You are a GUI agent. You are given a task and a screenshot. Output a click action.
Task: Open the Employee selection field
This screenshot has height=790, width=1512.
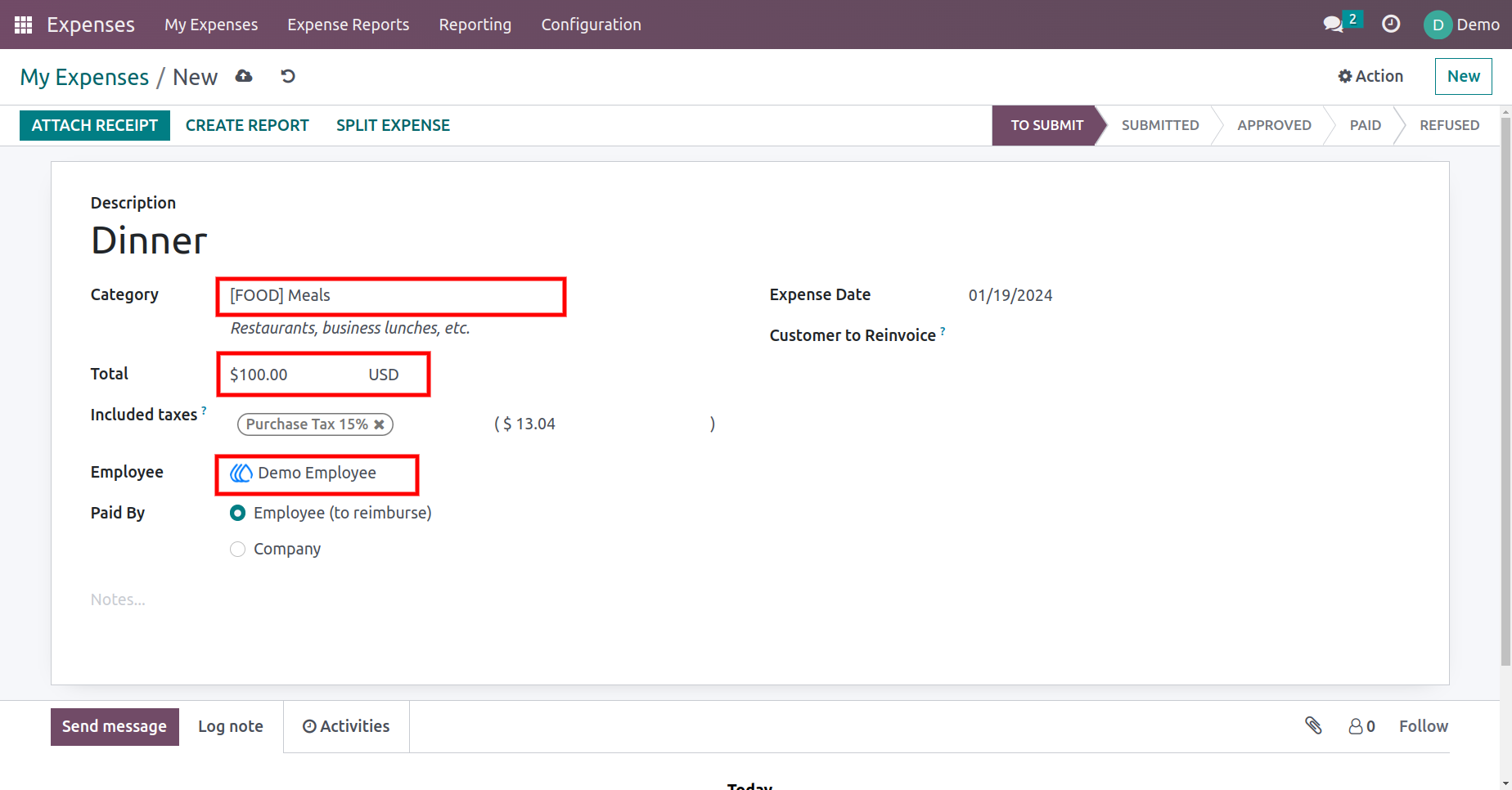point(317,474)
